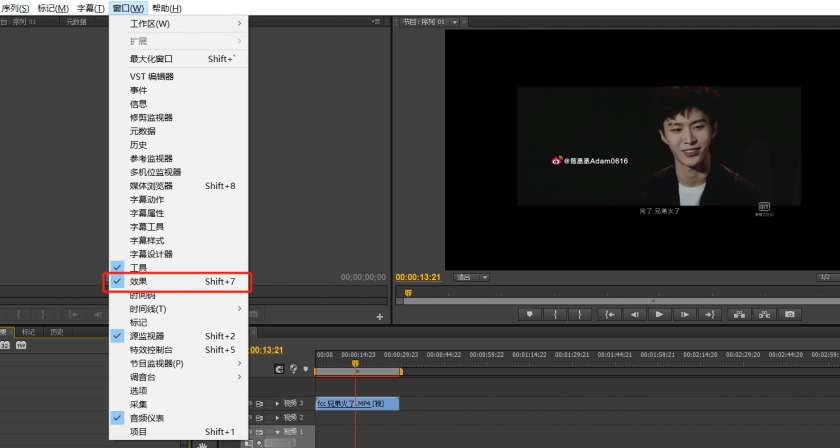Expand the 工作区(W) submenu

coord(150,24)
